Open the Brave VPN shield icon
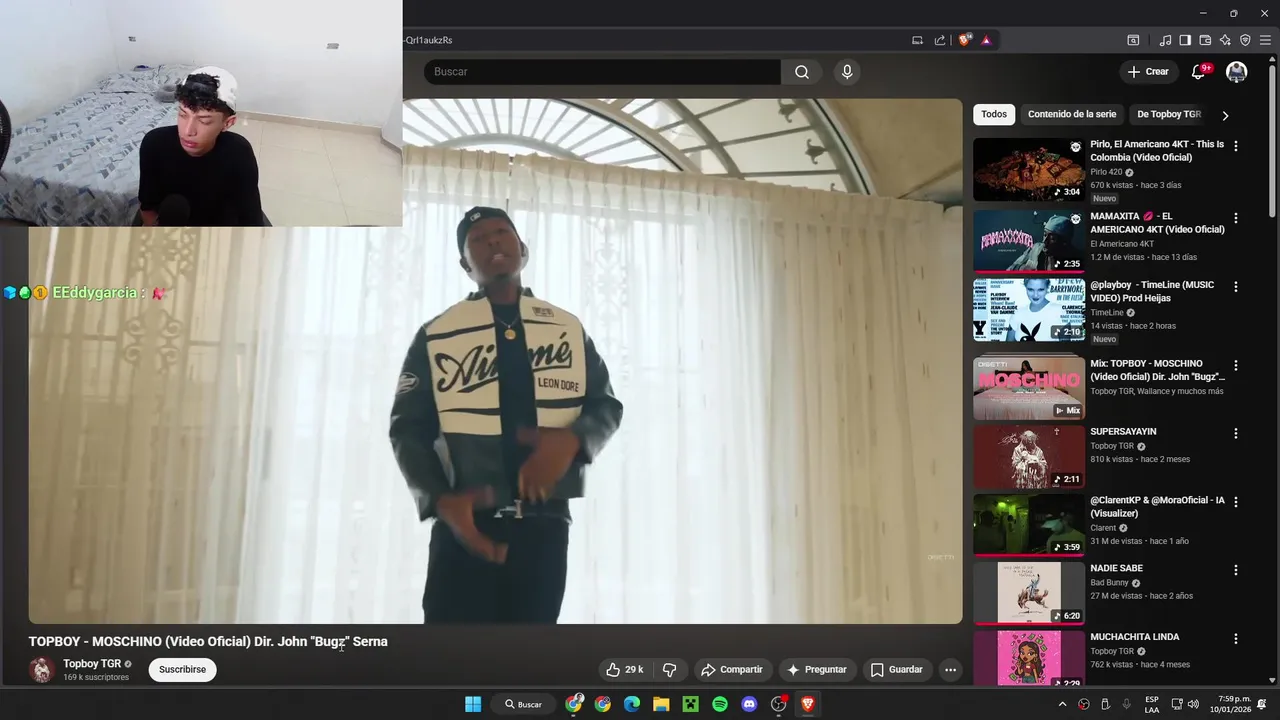The width and height of the screenshot is (1280, 720). click(1245, 40)
